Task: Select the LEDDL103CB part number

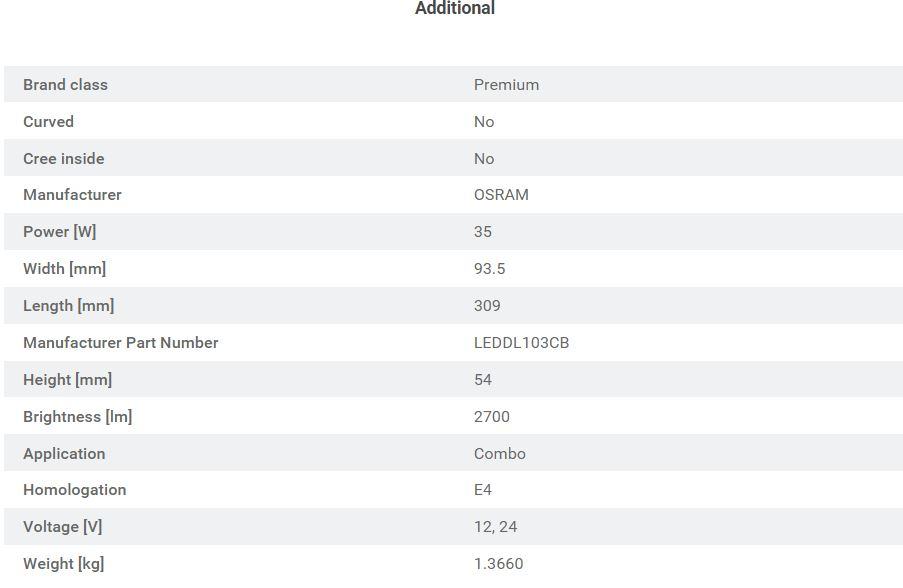Action: 521,343
